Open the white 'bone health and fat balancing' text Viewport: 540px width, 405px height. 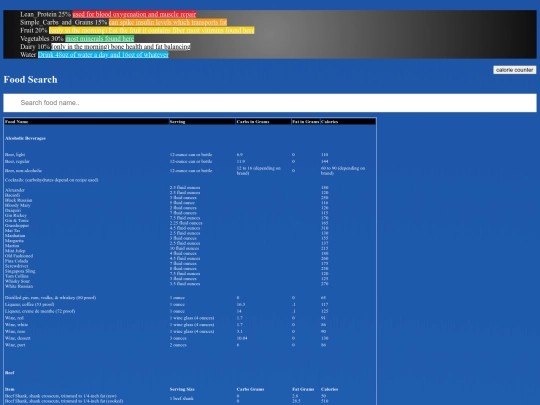coord(121,46)
